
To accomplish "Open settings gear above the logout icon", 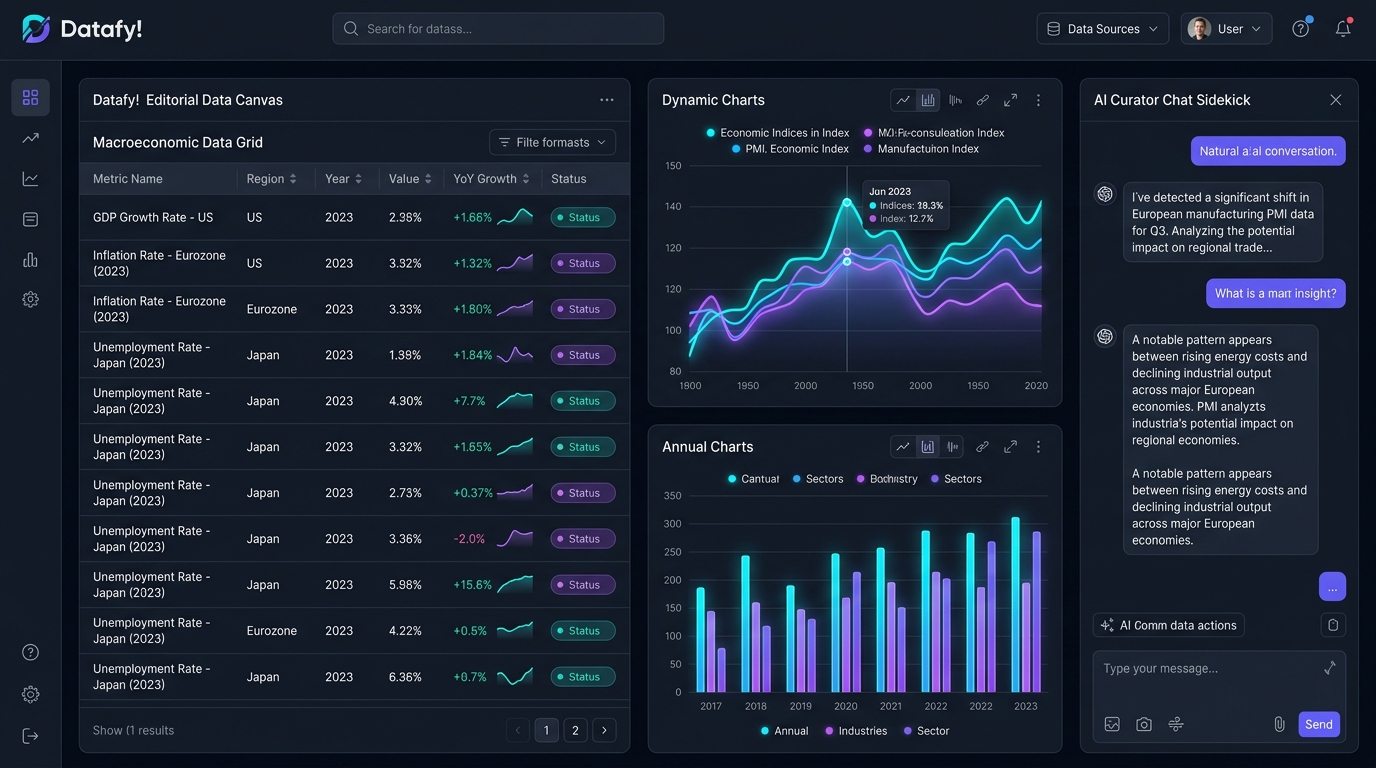I will click(x=30, y=694).
